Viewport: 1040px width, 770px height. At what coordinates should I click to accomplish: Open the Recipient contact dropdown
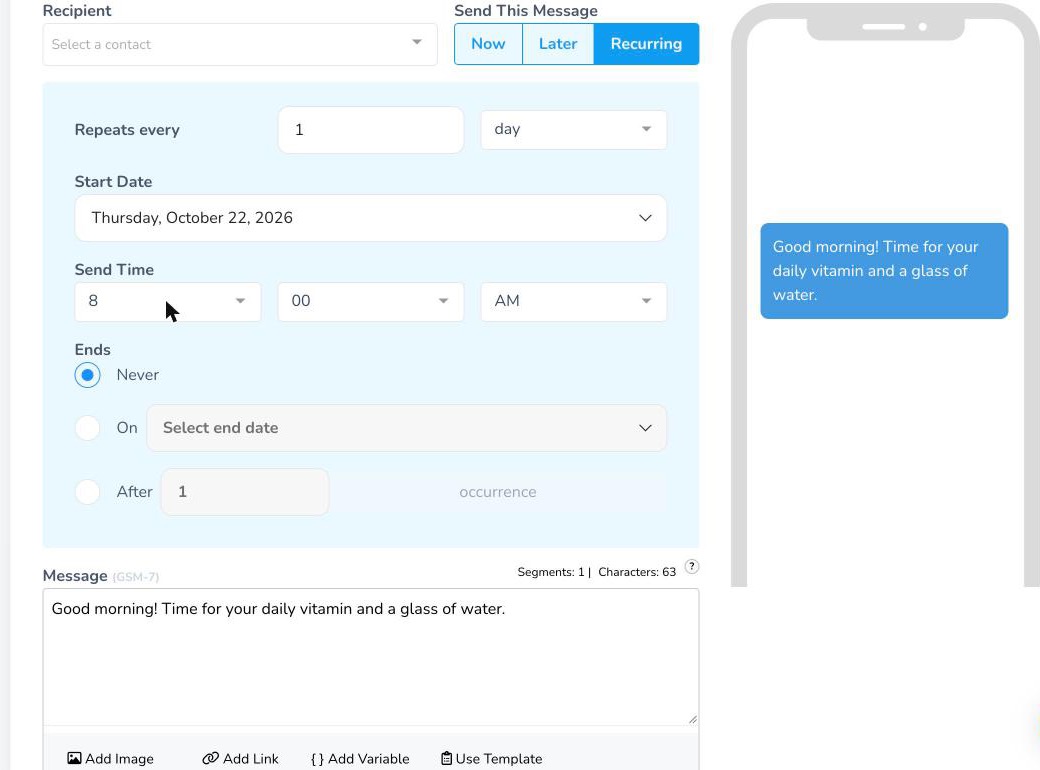[x=239, y=44]
